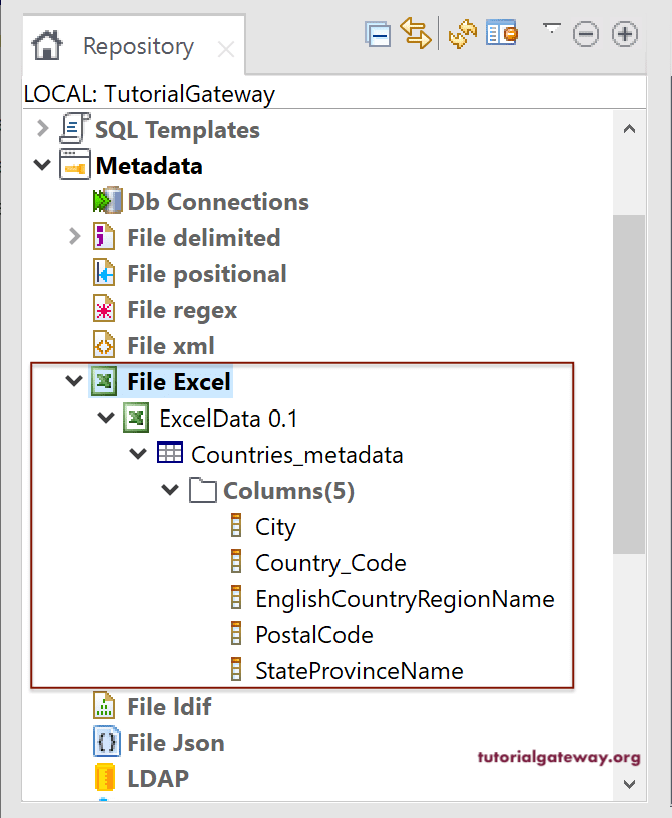This screenshot has height=818, width=672.
Task: Select ExcelData 0.1 label
Action: (229, 419)
